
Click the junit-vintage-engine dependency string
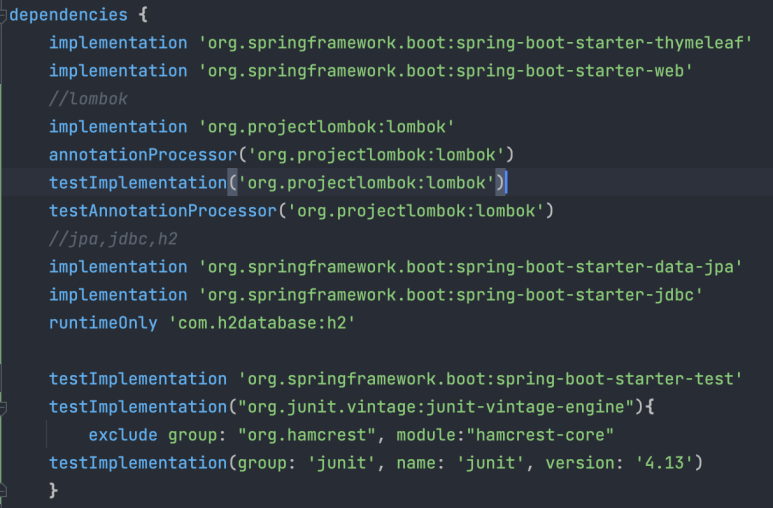coord(436,407)
